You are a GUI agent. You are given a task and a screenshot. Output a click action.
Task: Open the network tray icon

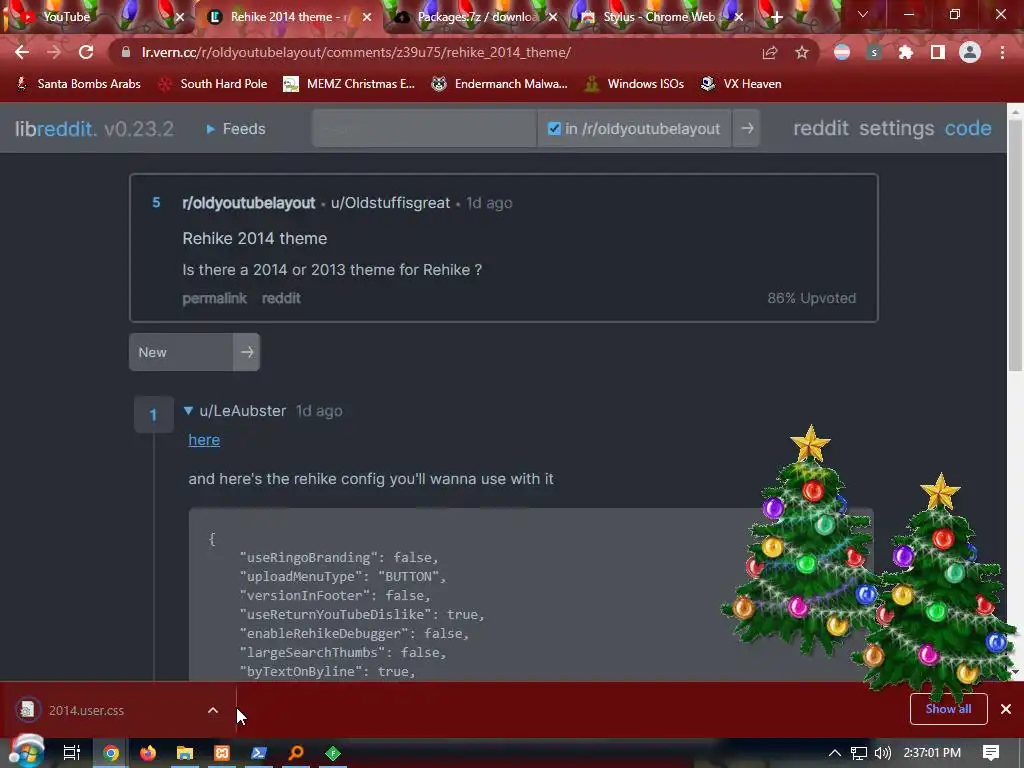(x=859, y=753)
